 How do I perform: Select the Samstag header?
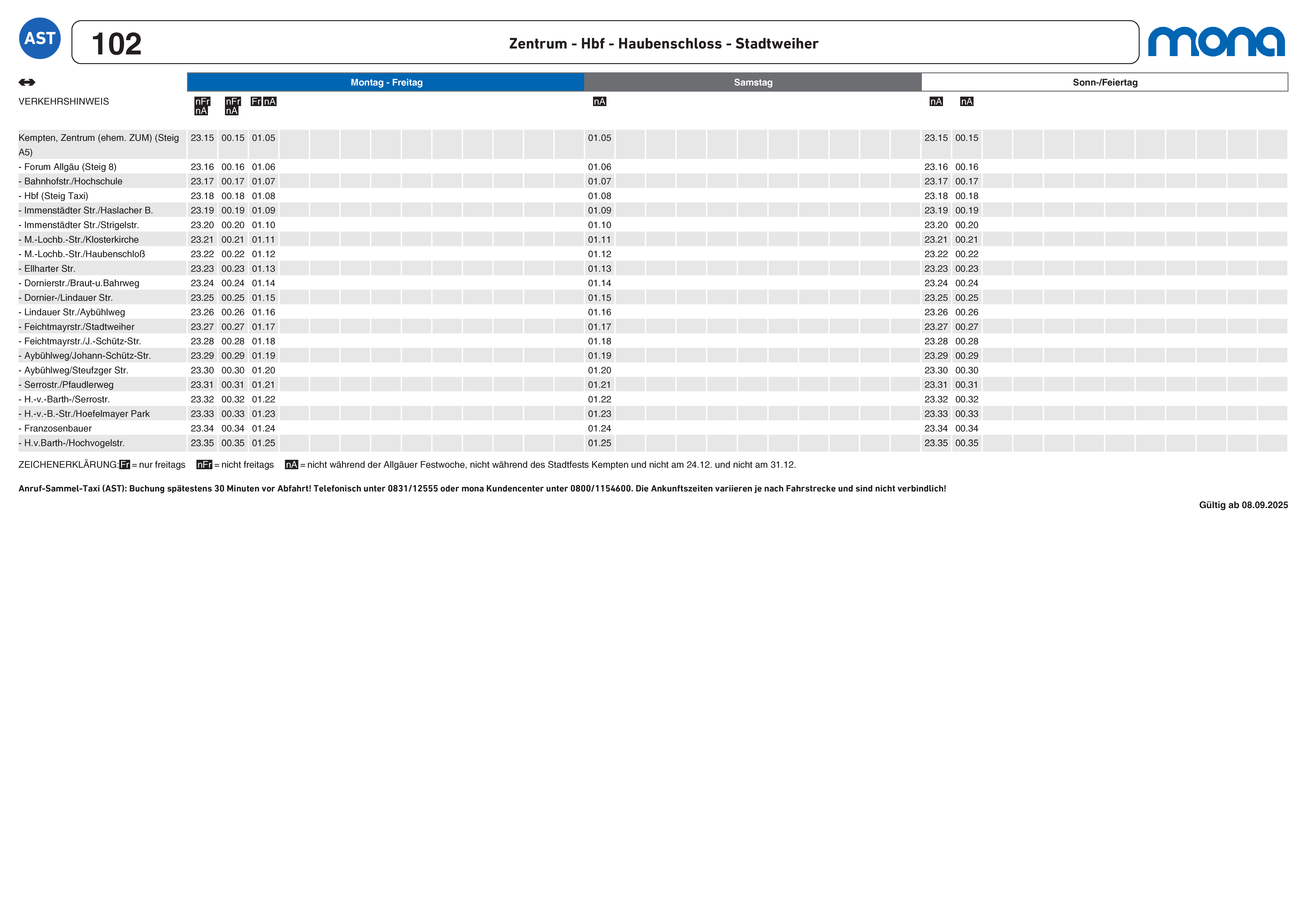753,83
